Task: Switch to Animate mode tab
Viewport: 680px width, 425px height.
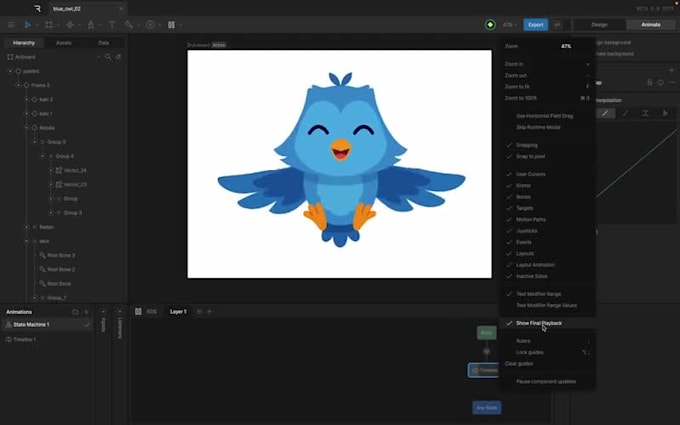Action: [x=651, y=25]
